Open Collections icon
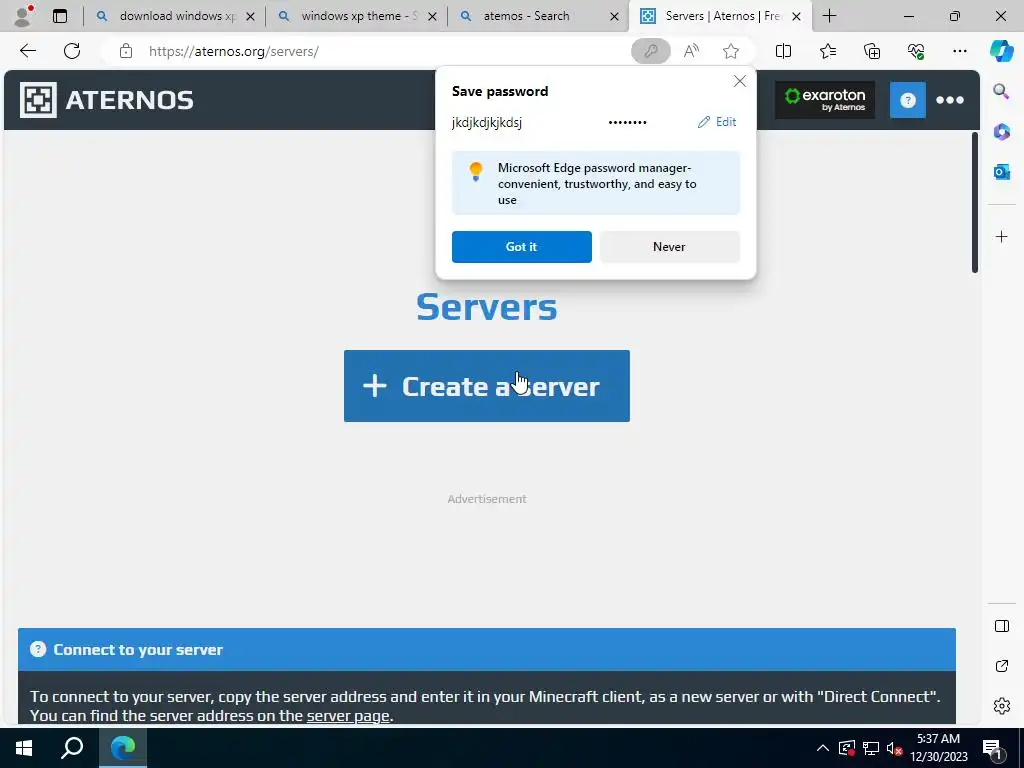This screenshot has height=768, width=1024. coord(872,51)
